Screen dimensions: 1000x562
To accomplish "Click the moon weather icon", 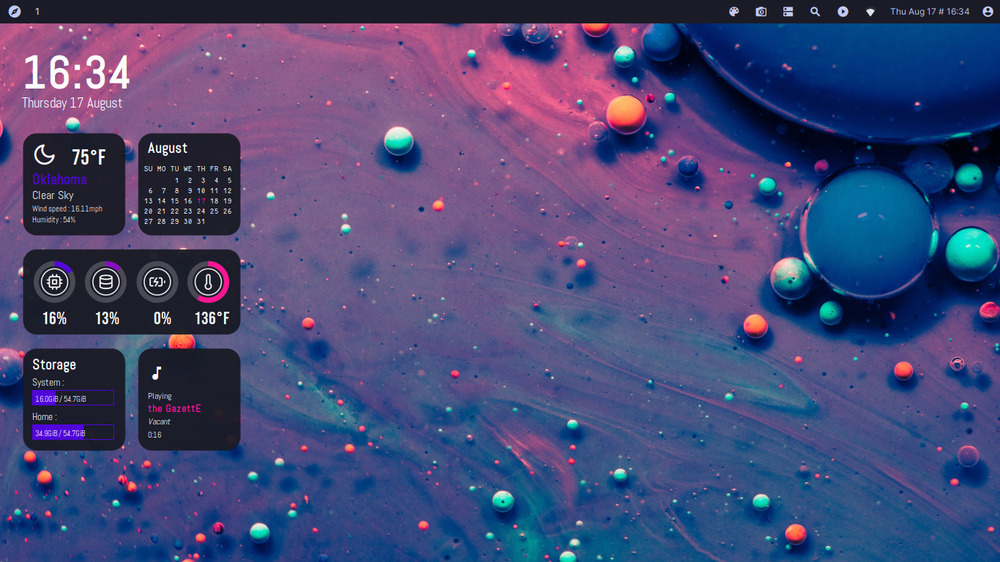I will [x=45, y=155].
